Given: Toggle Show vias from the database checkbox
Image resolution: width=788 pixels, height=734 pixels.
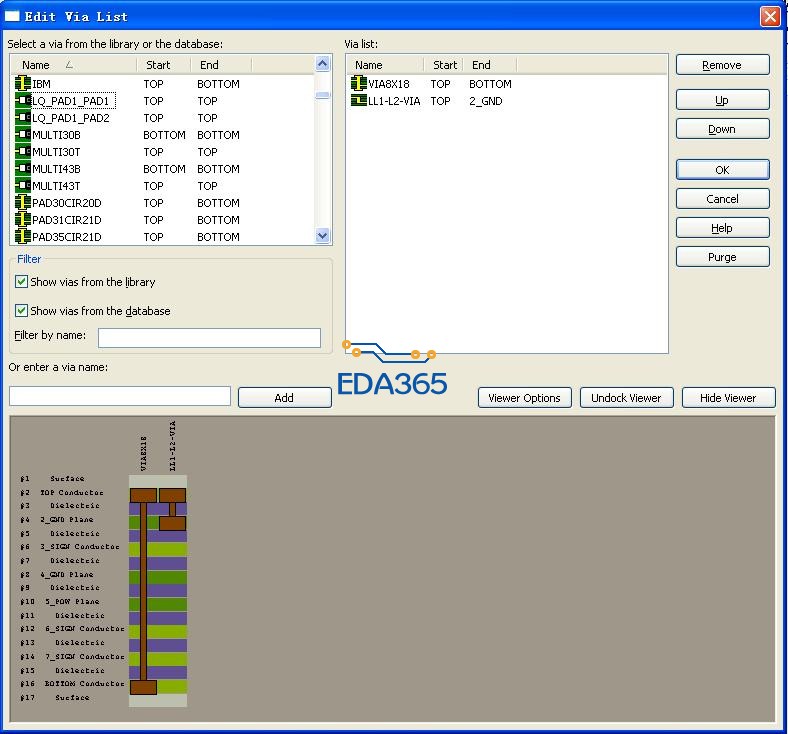Looking at the screenshot, I should (x=22, y=311).
